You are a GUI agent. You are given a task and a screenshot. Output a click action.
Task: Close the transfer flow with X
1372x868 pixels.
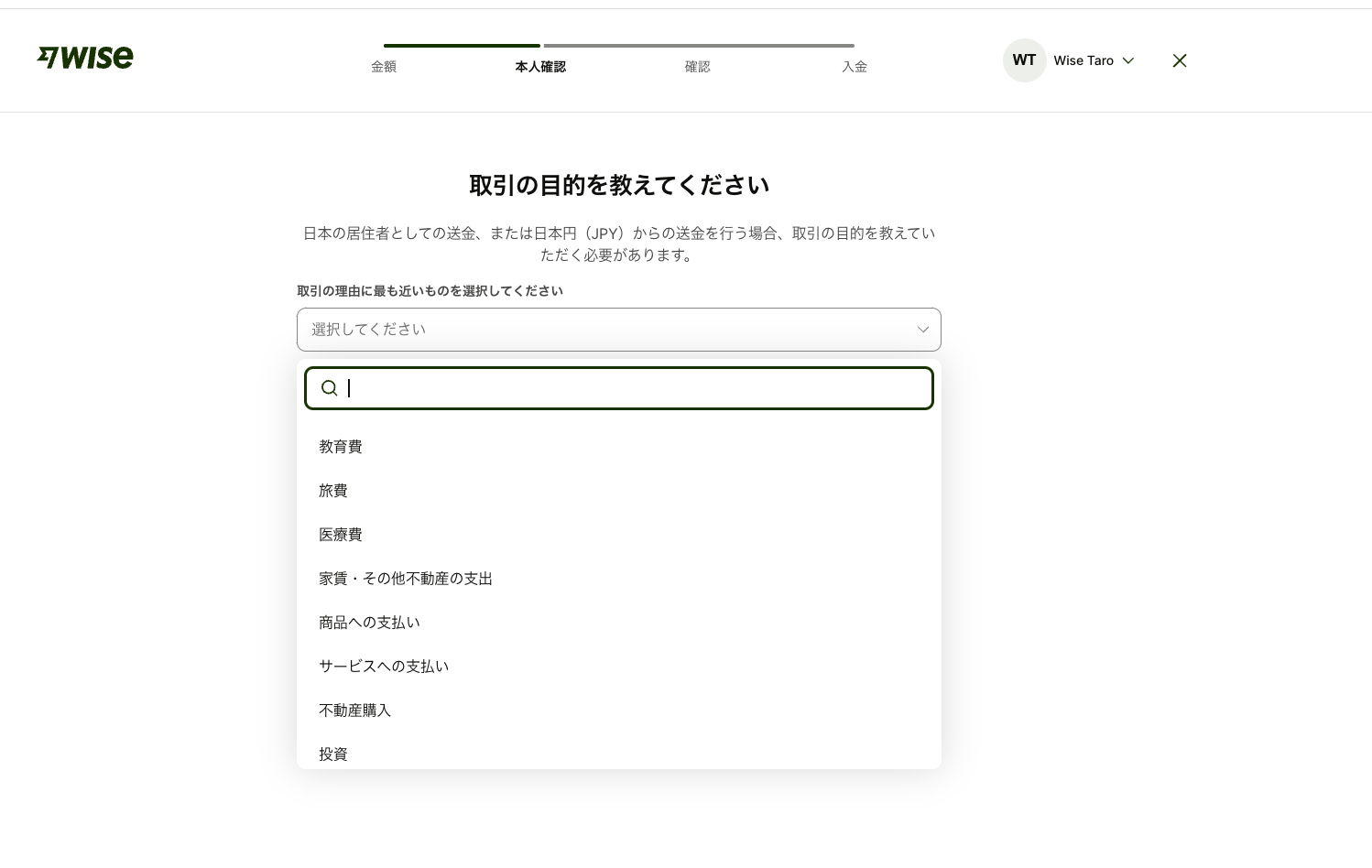[x=1180, y=60]
